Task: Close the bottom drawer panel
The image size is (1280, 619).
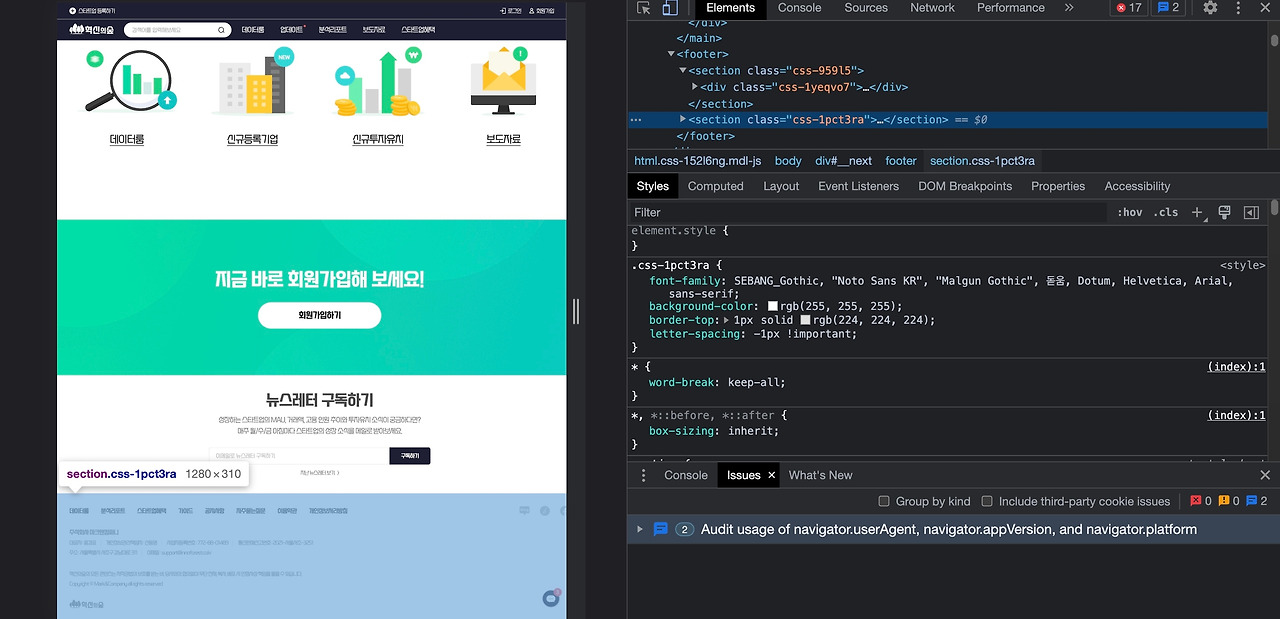Action: pyautogui.click(x=1265, y=475)
